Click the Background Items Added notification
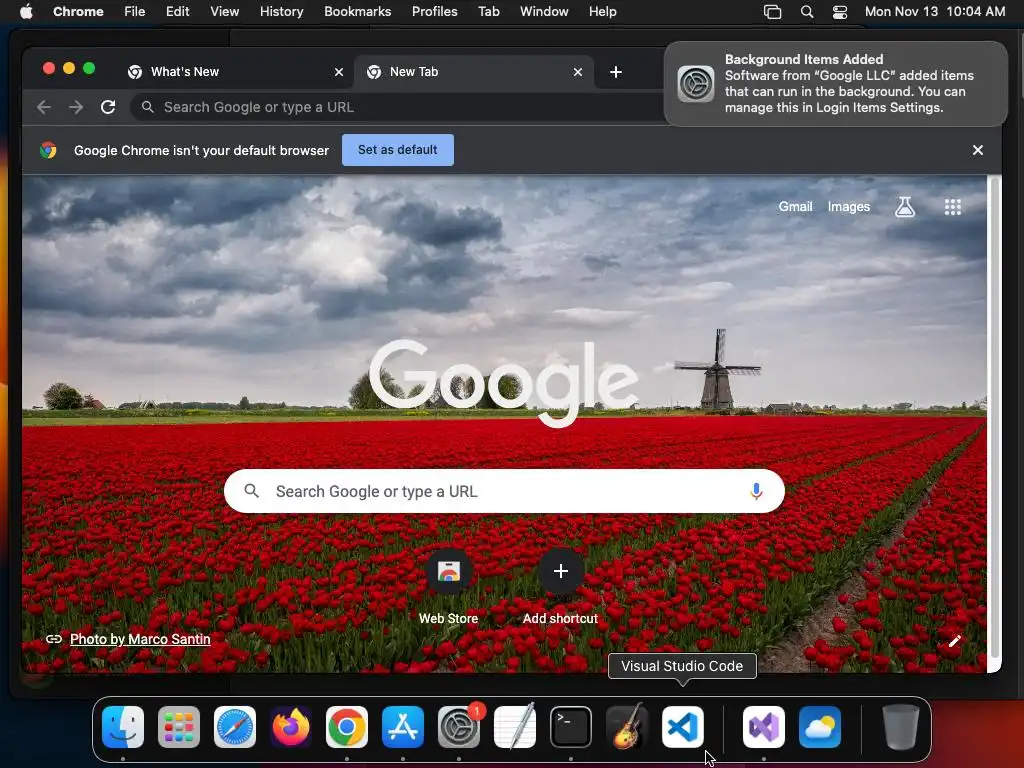This screenshot has width=1024, height=768. [835, 84]
